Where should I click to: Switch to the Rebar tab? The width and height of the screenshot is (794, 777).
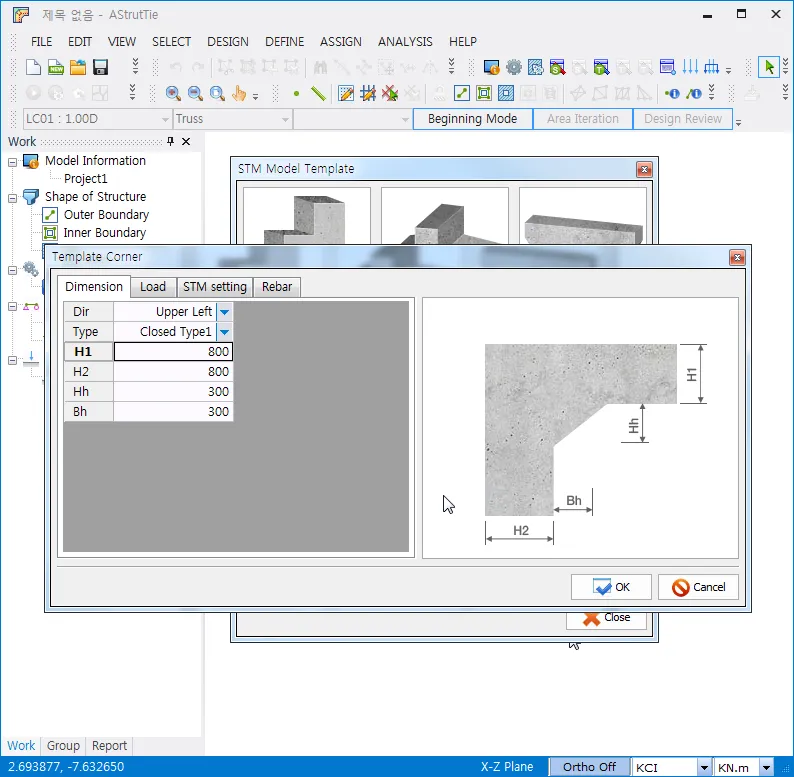277,287
